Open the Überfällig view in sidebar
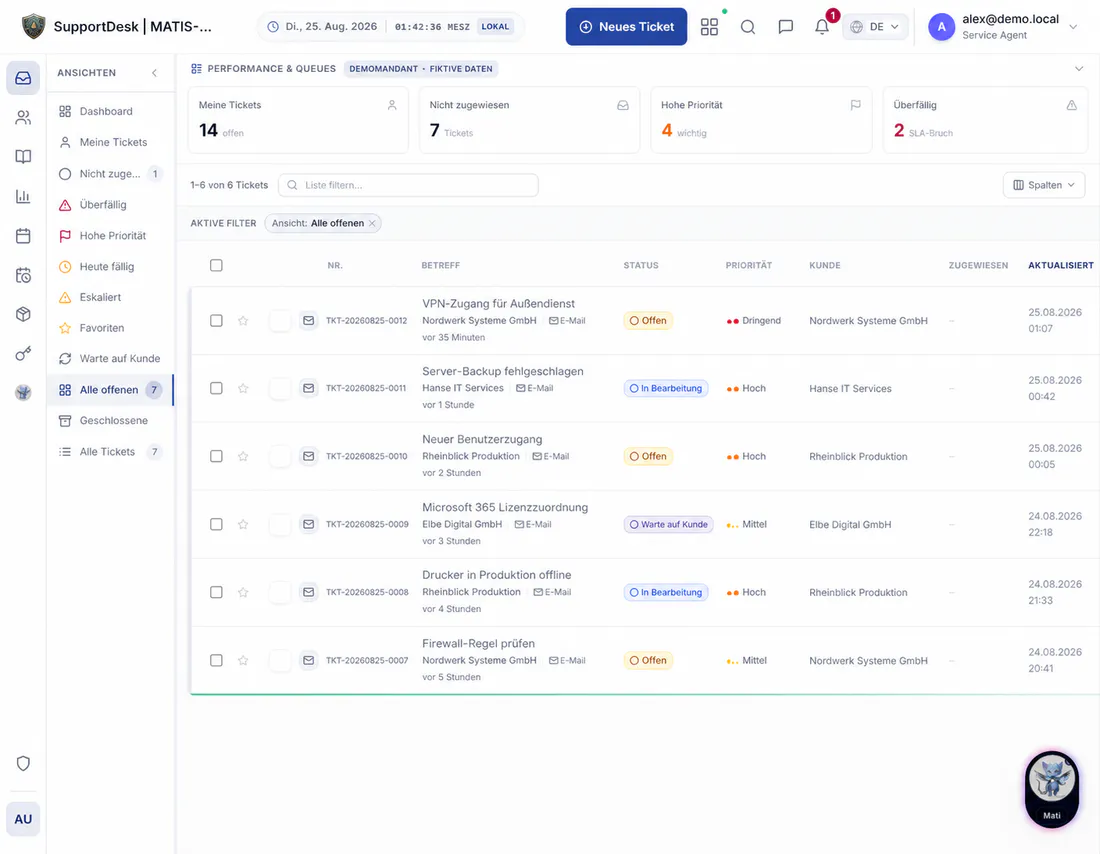Screen dimensions: 1100x854 click(x=111, y=205)
